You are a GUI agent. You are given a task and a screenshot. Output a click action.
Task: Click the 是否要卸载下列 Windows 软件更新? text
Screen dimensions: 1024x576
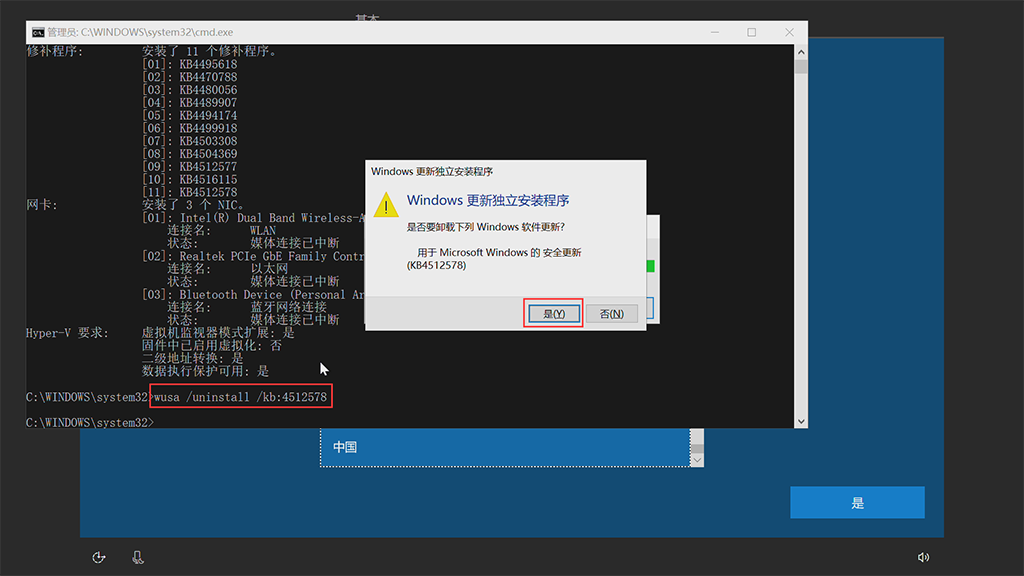point(485,227)
